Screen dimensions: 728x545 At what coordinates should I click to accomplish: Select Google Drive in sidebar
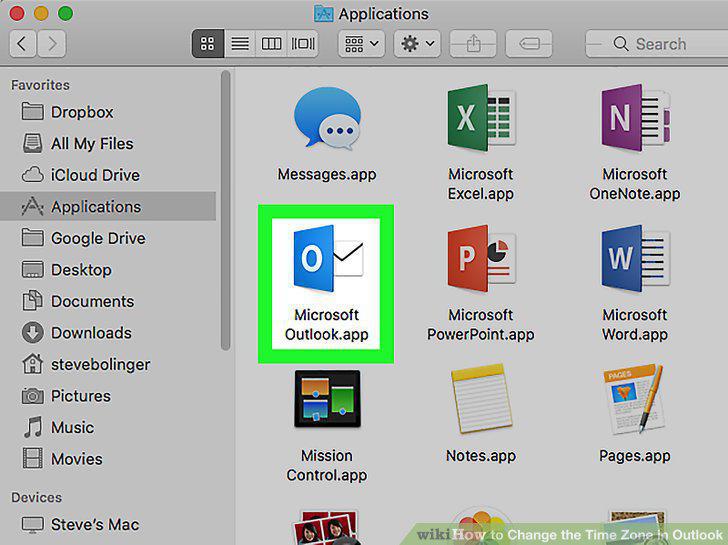pos(108,238)
